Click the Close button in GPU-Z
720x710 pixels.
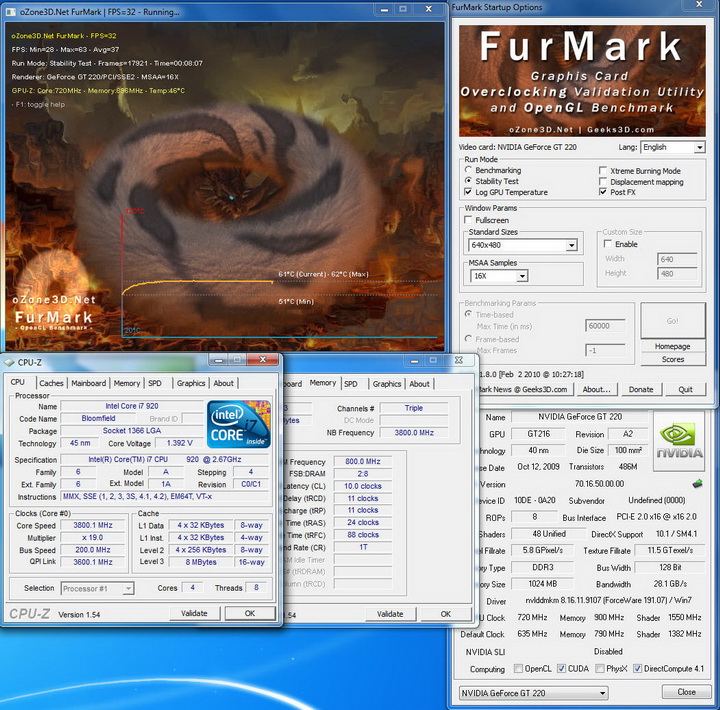686,692
